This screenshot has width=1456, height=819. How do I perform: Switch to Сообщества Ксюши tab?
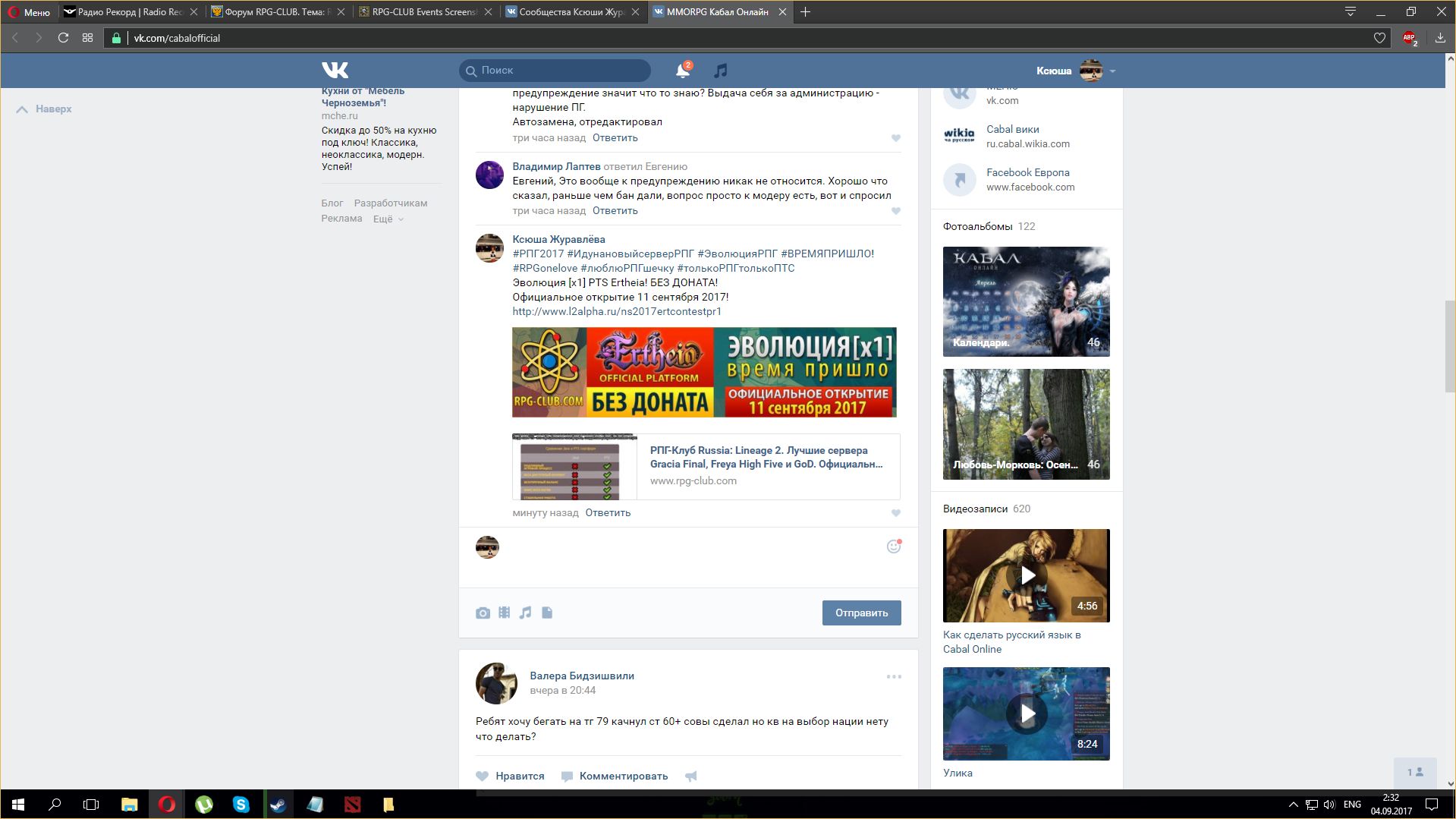[x=572, y=12]
